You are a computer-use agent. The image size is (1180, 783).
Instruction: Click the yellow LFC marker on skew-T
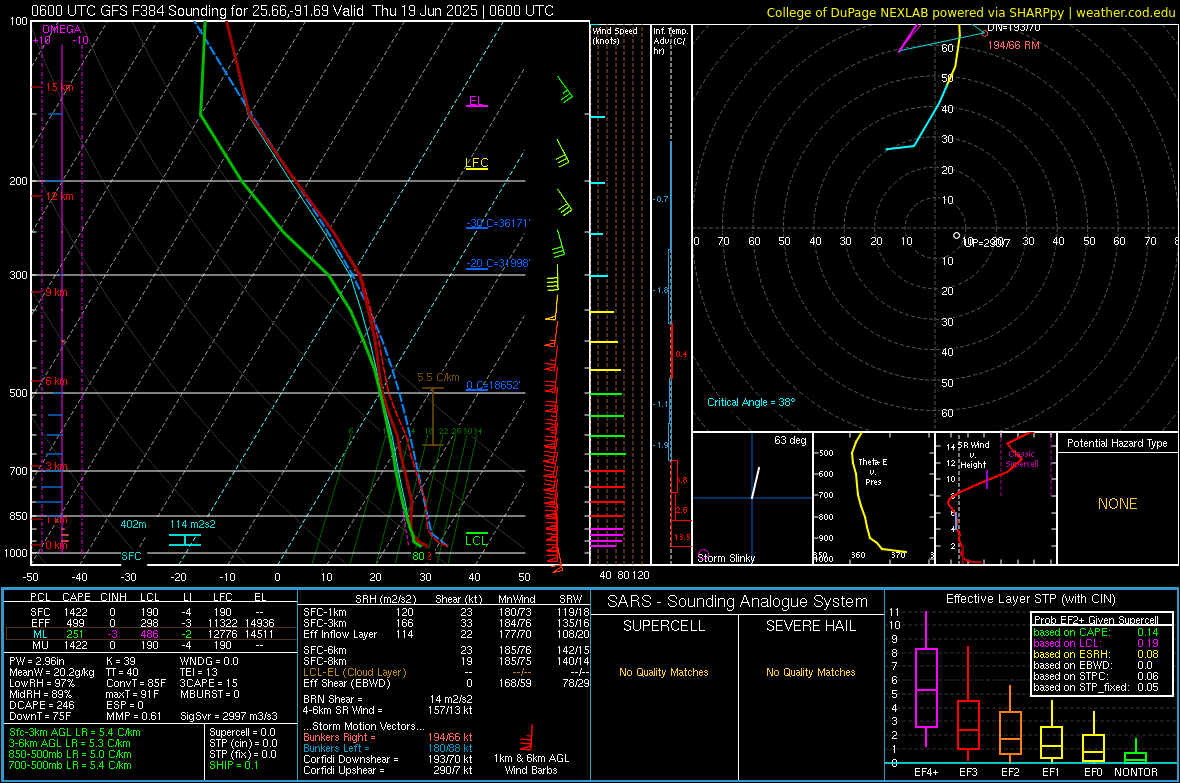pyautogui.click(x=476, y=163)
